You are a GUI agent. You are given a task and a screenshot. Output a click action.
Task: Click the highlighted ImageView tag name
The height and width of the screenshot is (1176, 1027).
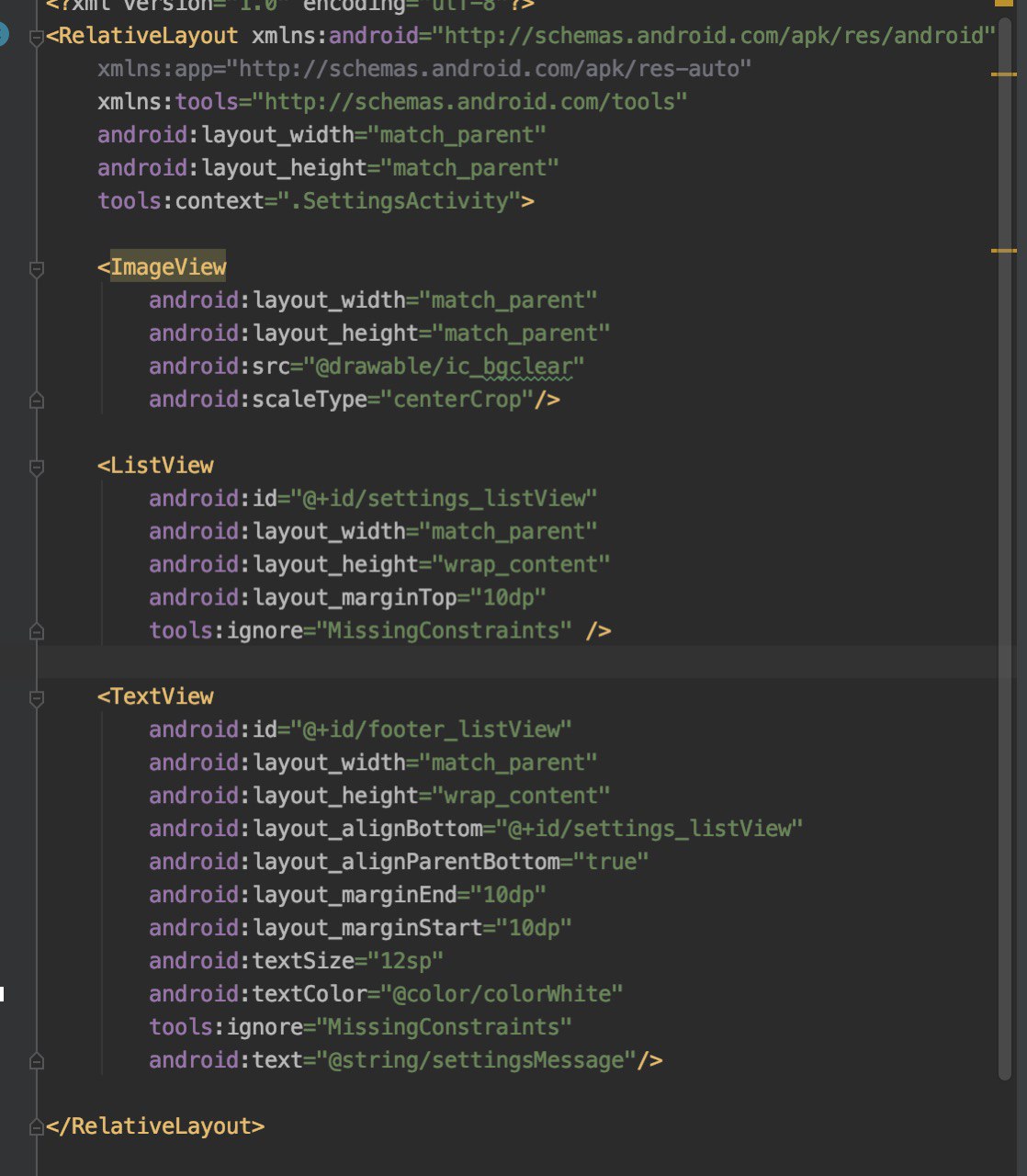(168, 267)
